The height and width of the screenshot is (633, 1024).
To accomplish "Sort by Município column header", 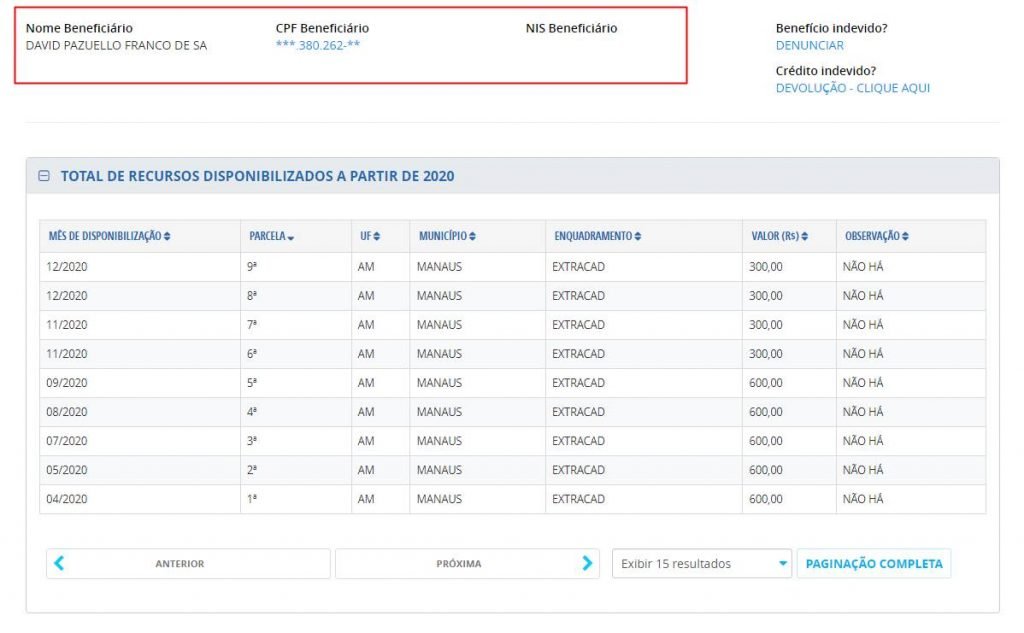I will 447,236.
